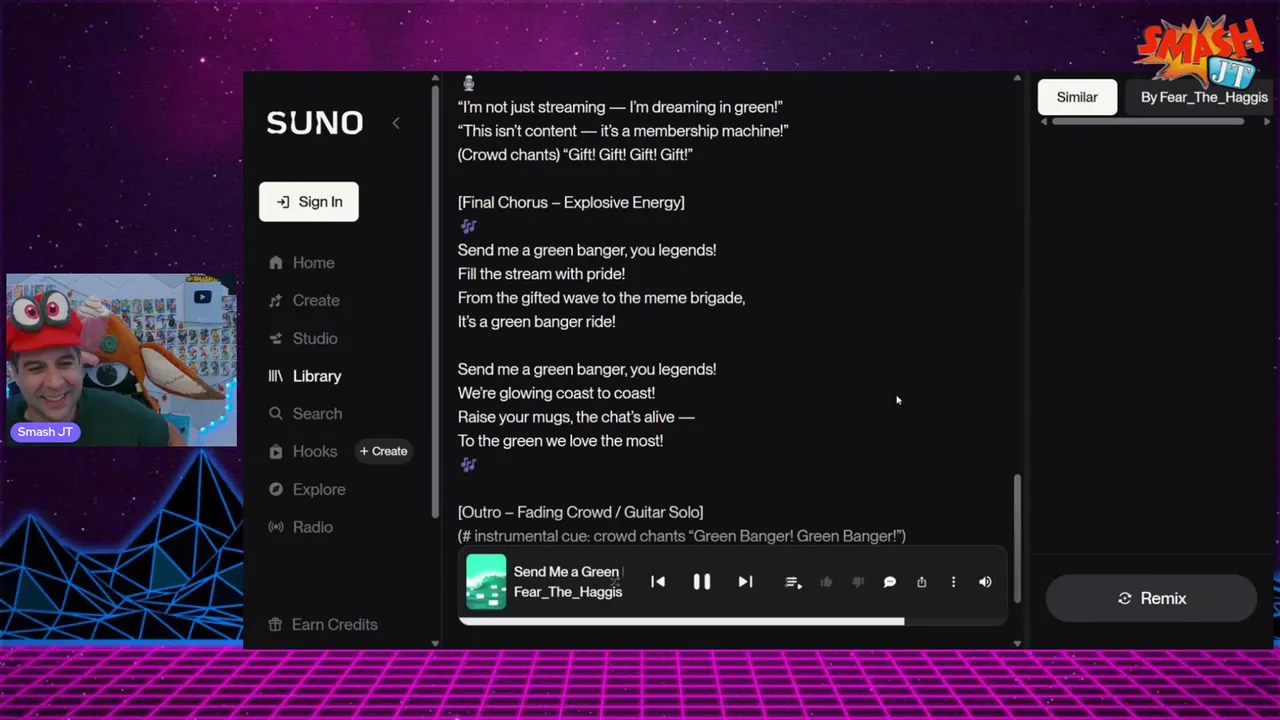Open the comments bubble in player
Screen dimensions: 1280x720
[x=890, y=582]
